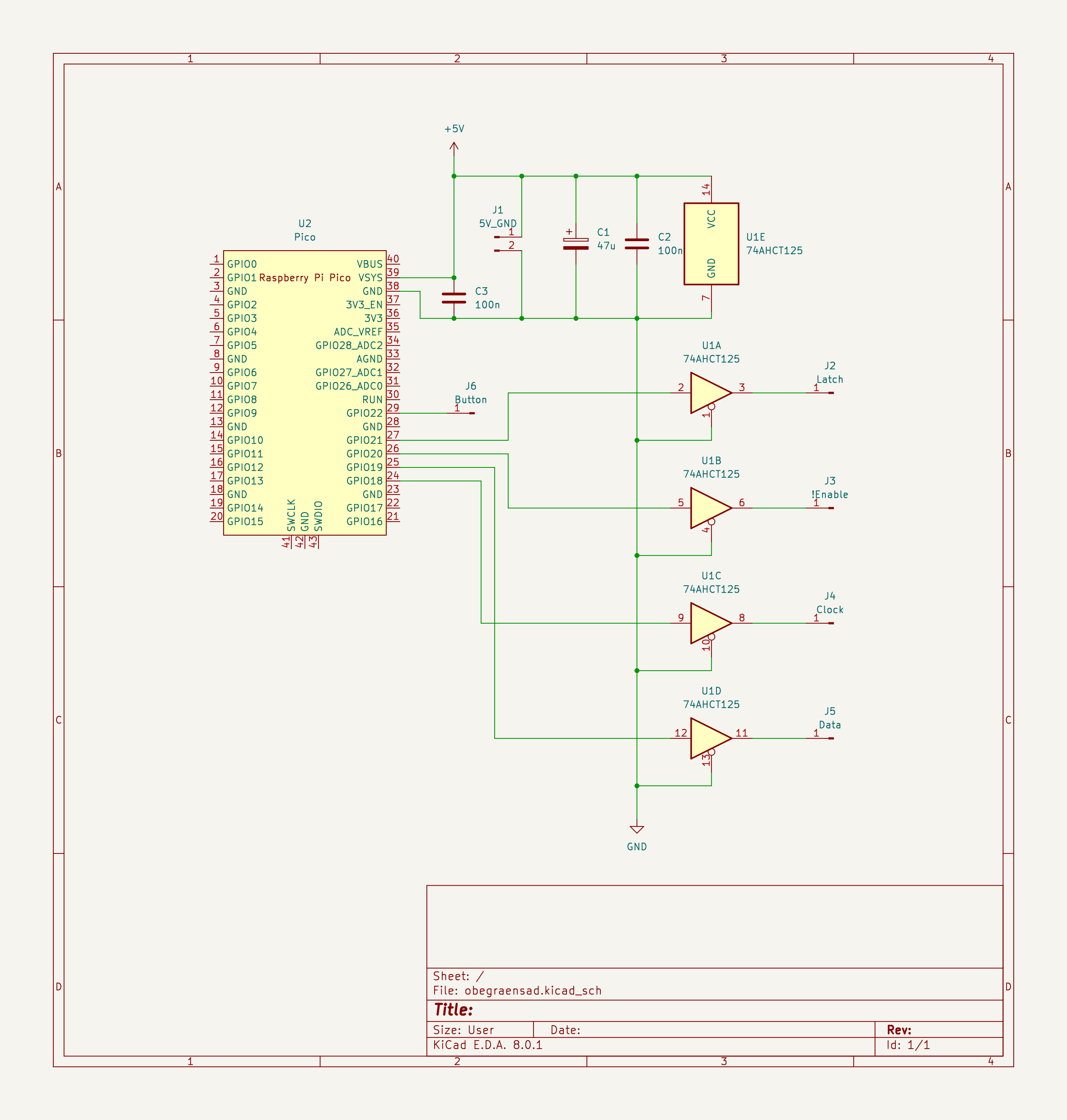Click the C2 100n capacitor symbol

pos(636,244)
